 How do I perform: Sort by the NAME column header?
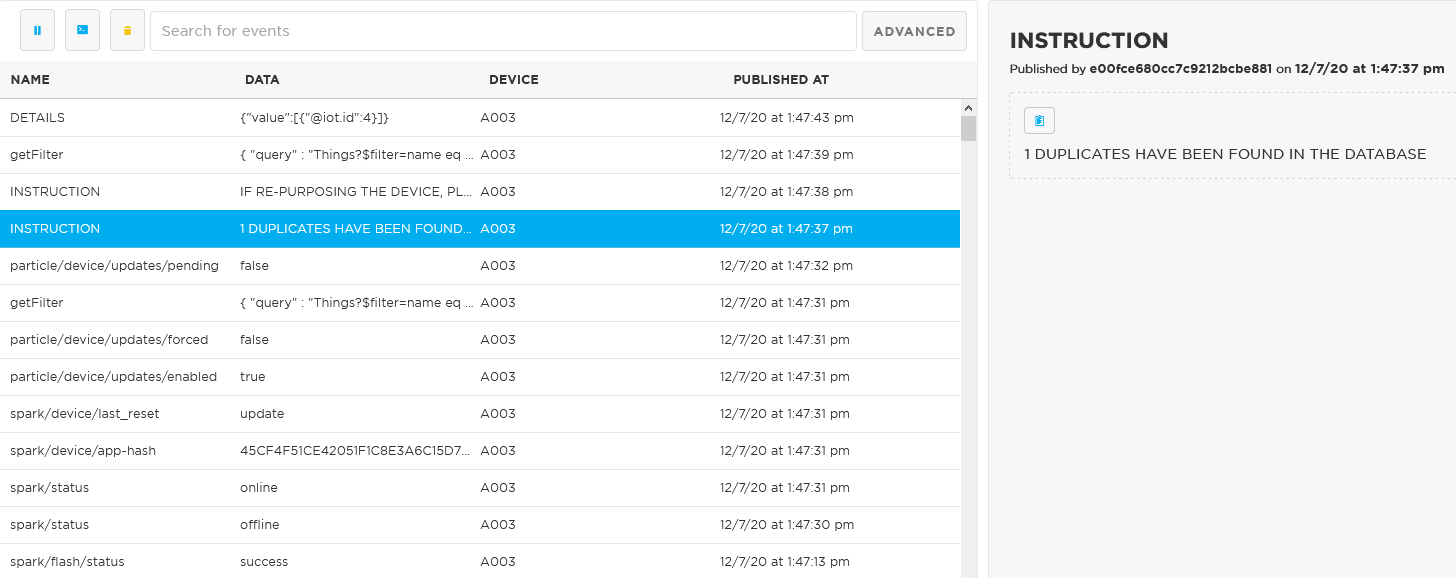30,80
